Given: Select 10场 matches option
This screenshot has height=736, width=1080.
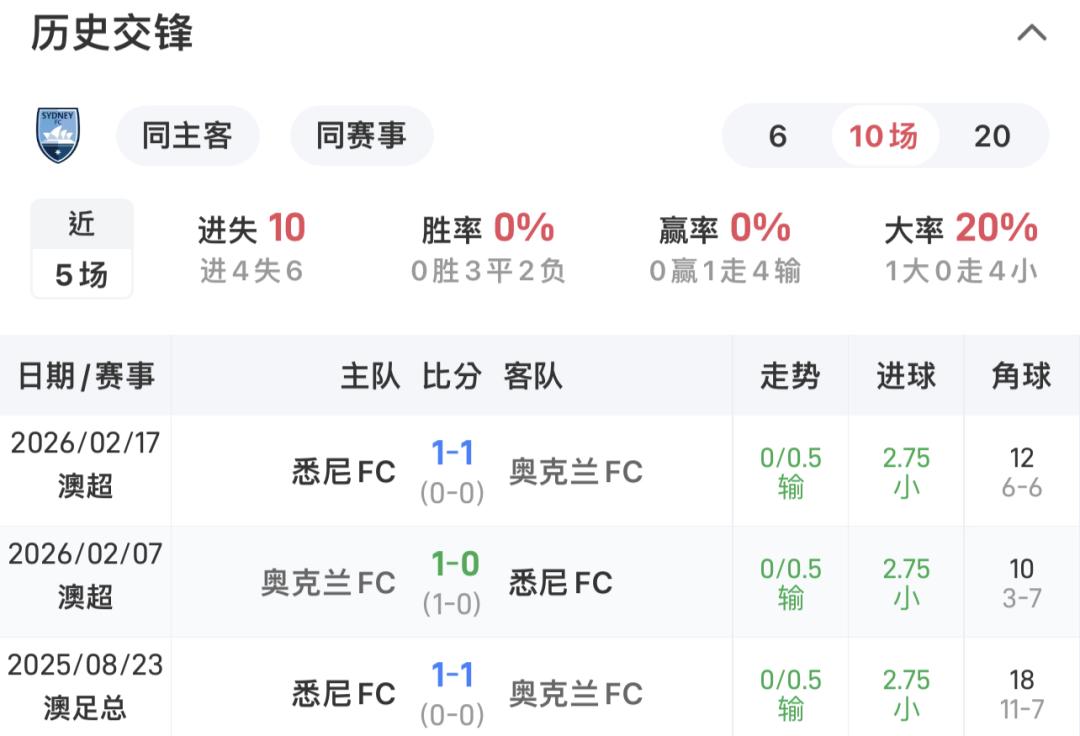Looking at the screenshot, I should [884, 136].
